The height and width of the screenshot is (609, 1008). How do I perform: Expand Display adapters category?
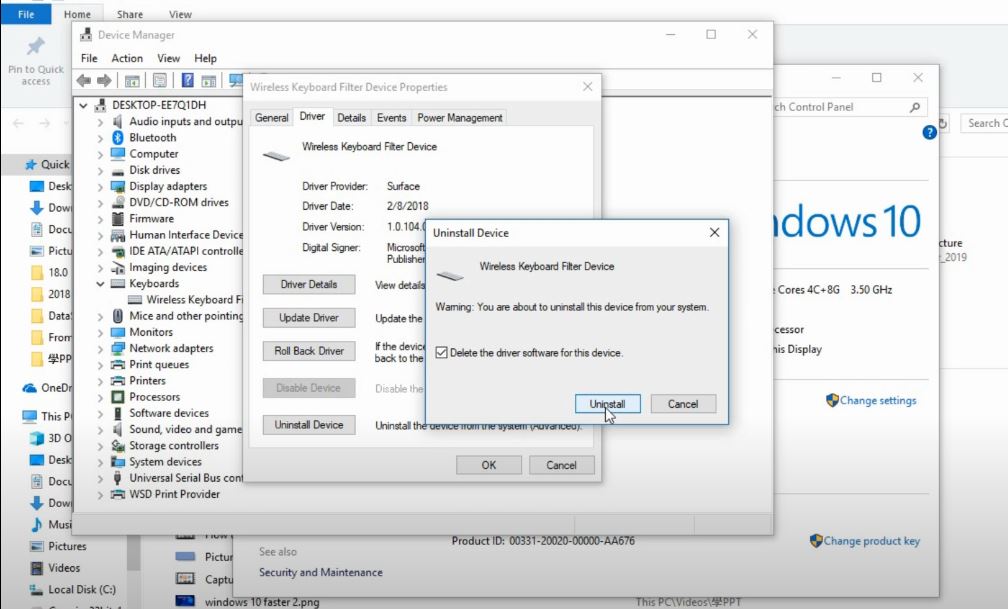[100, 186]
